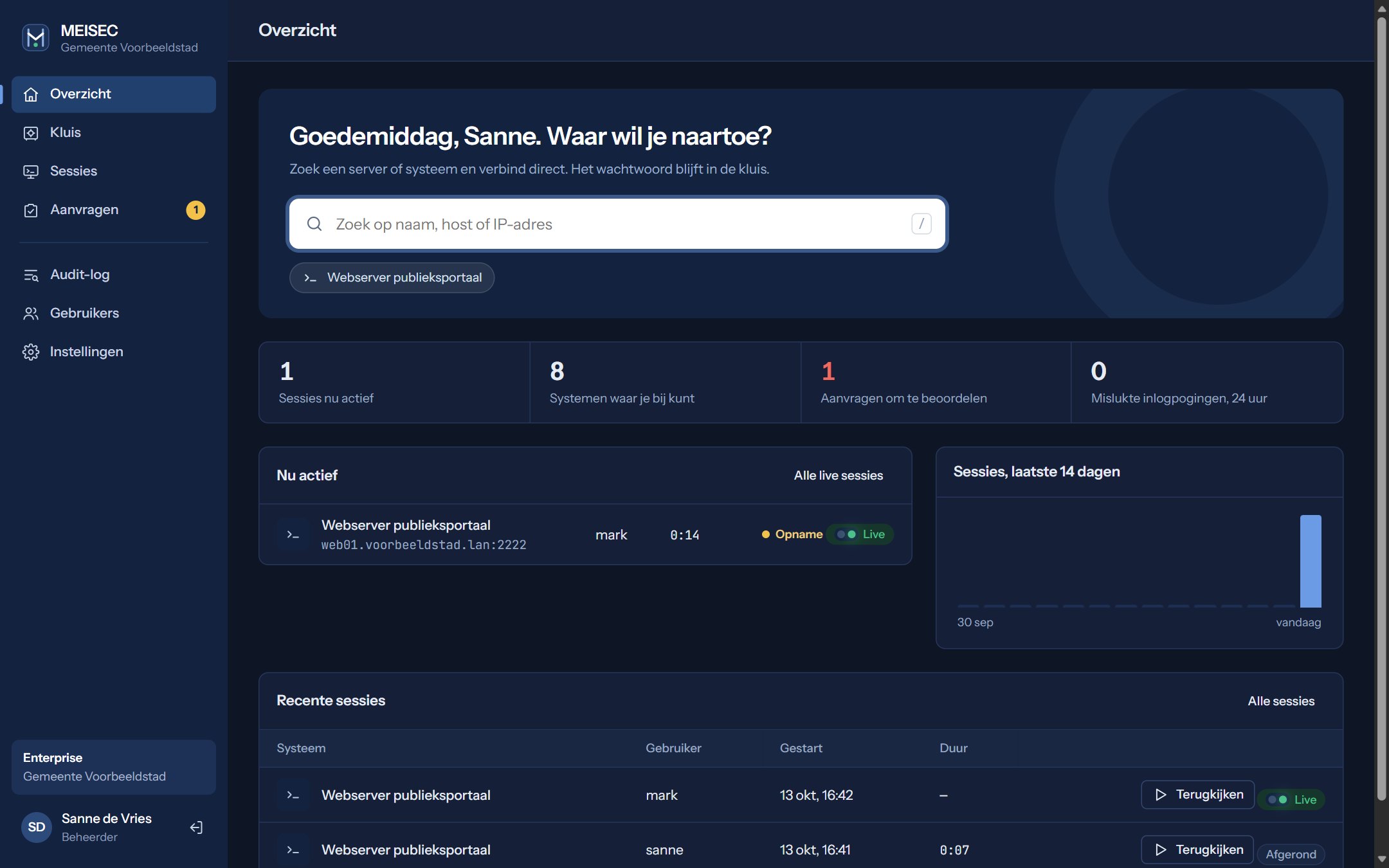Open Instellingen in the sidebar

pos(114,352)
